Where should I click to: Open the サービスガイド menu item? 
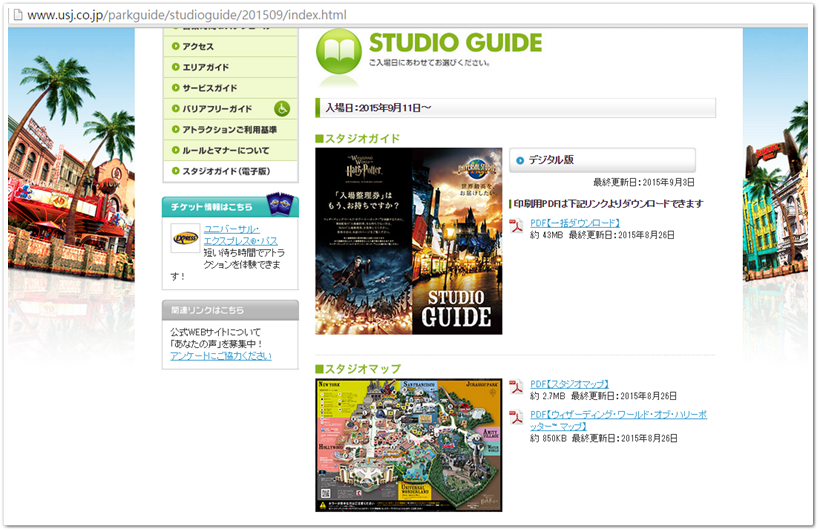coord(230,88)
